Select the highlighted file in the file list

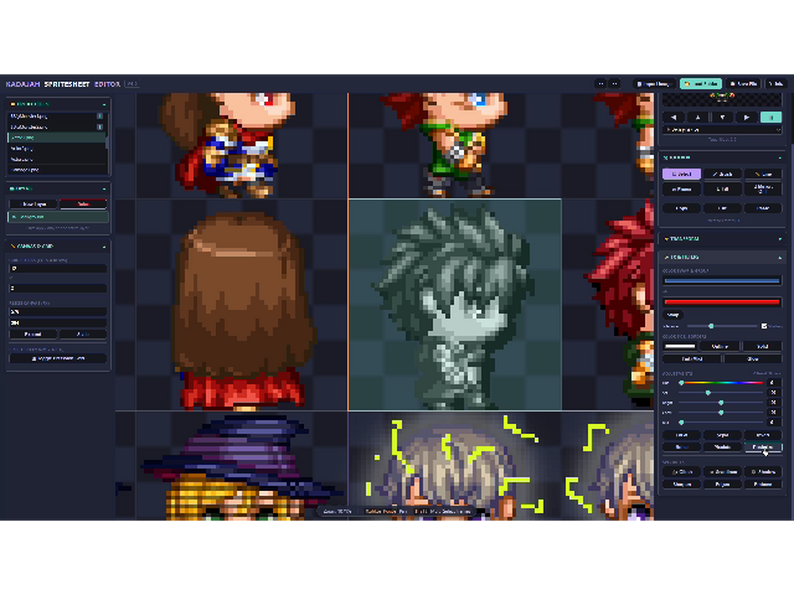pos(56,137)
